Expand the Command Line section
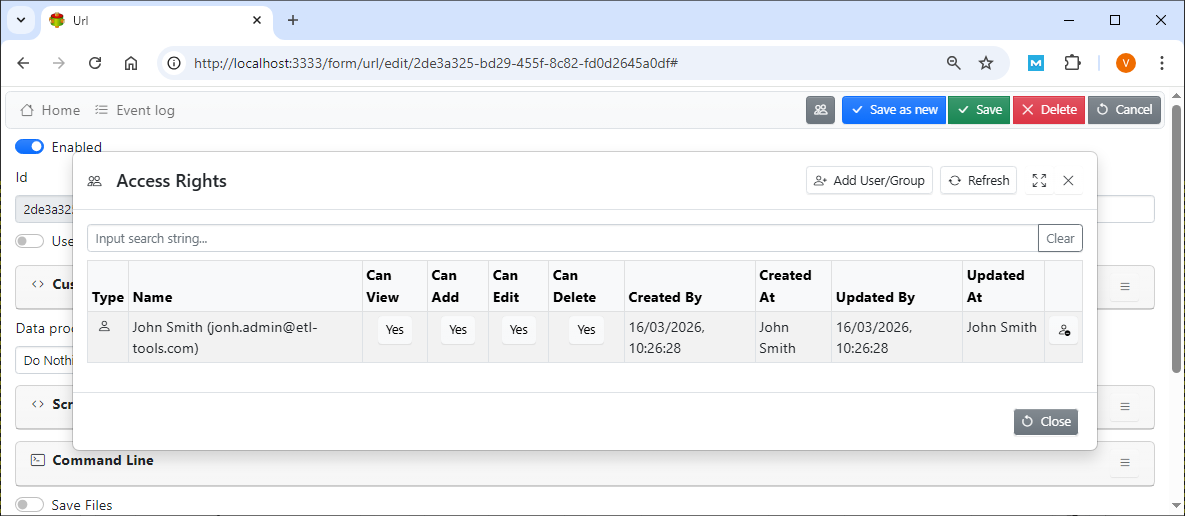 103,460
